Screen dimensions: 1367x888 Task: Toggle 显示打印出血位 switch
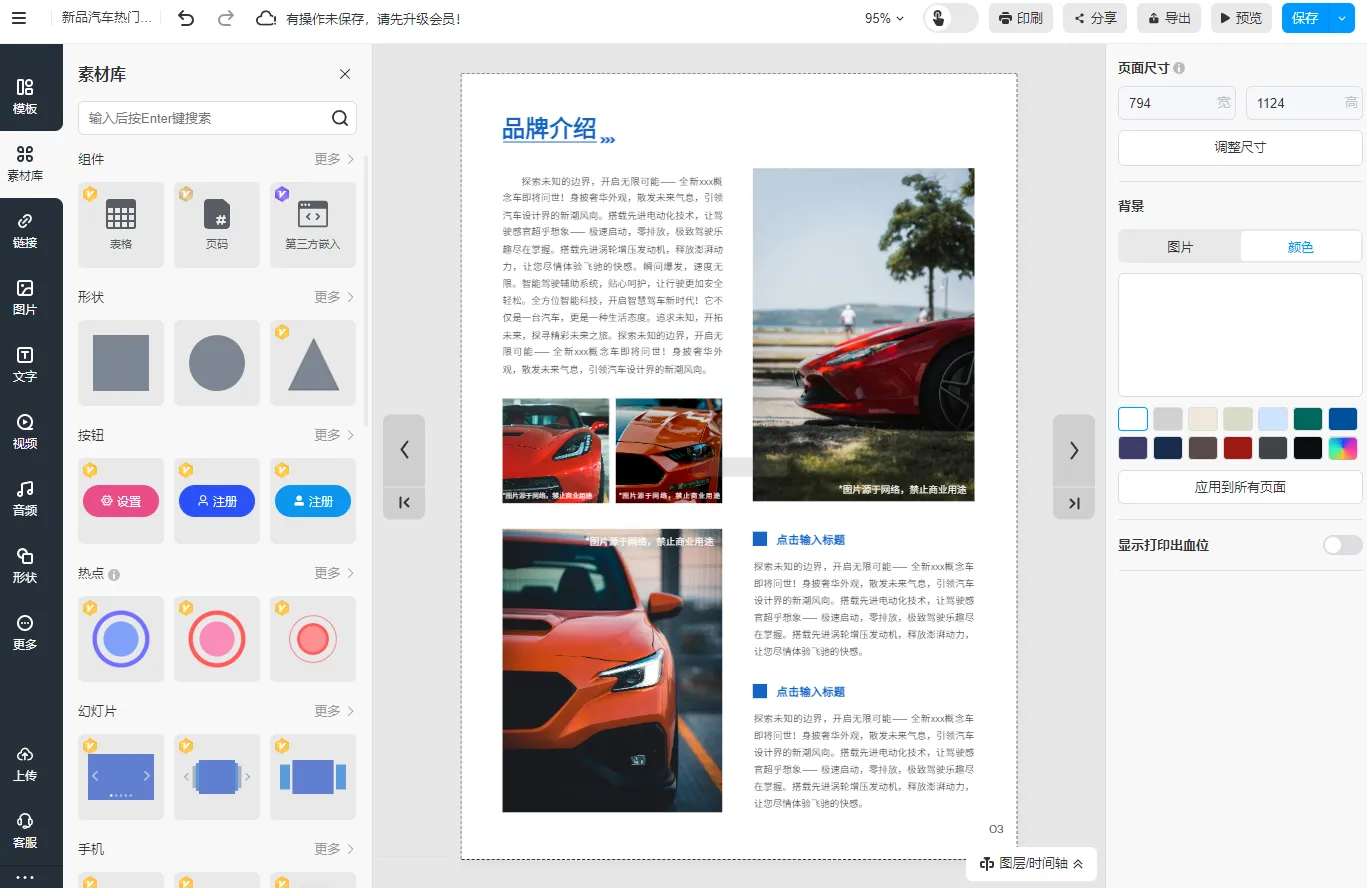pos(1342,545)
